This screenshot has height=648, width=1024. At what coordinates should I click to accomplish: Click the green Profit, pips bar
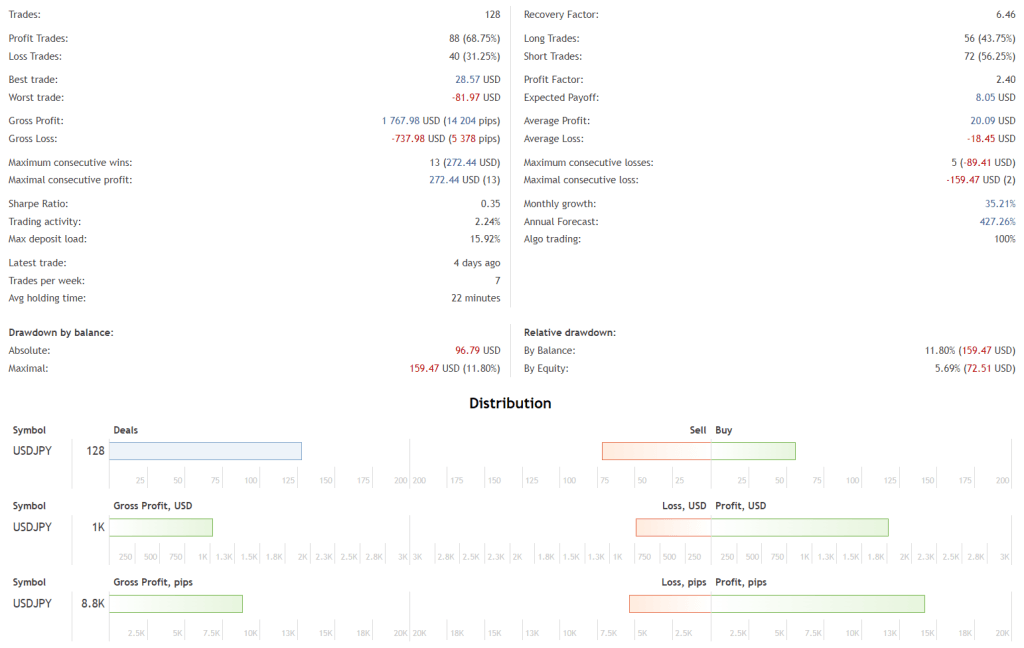[x=818, y=603]
